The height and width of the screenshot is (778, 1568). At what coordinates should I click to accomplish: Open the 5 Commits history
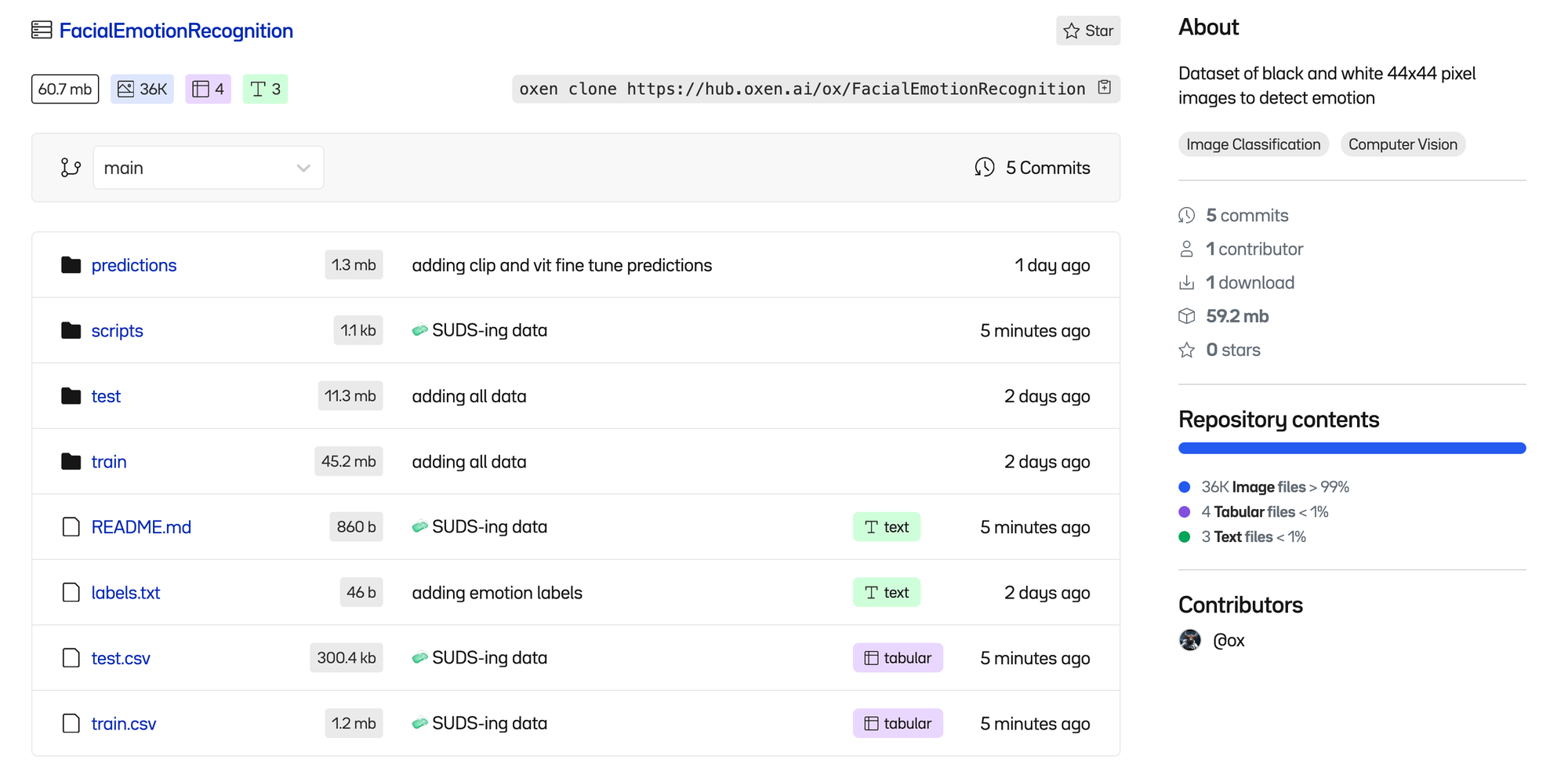click(1033, 168)
